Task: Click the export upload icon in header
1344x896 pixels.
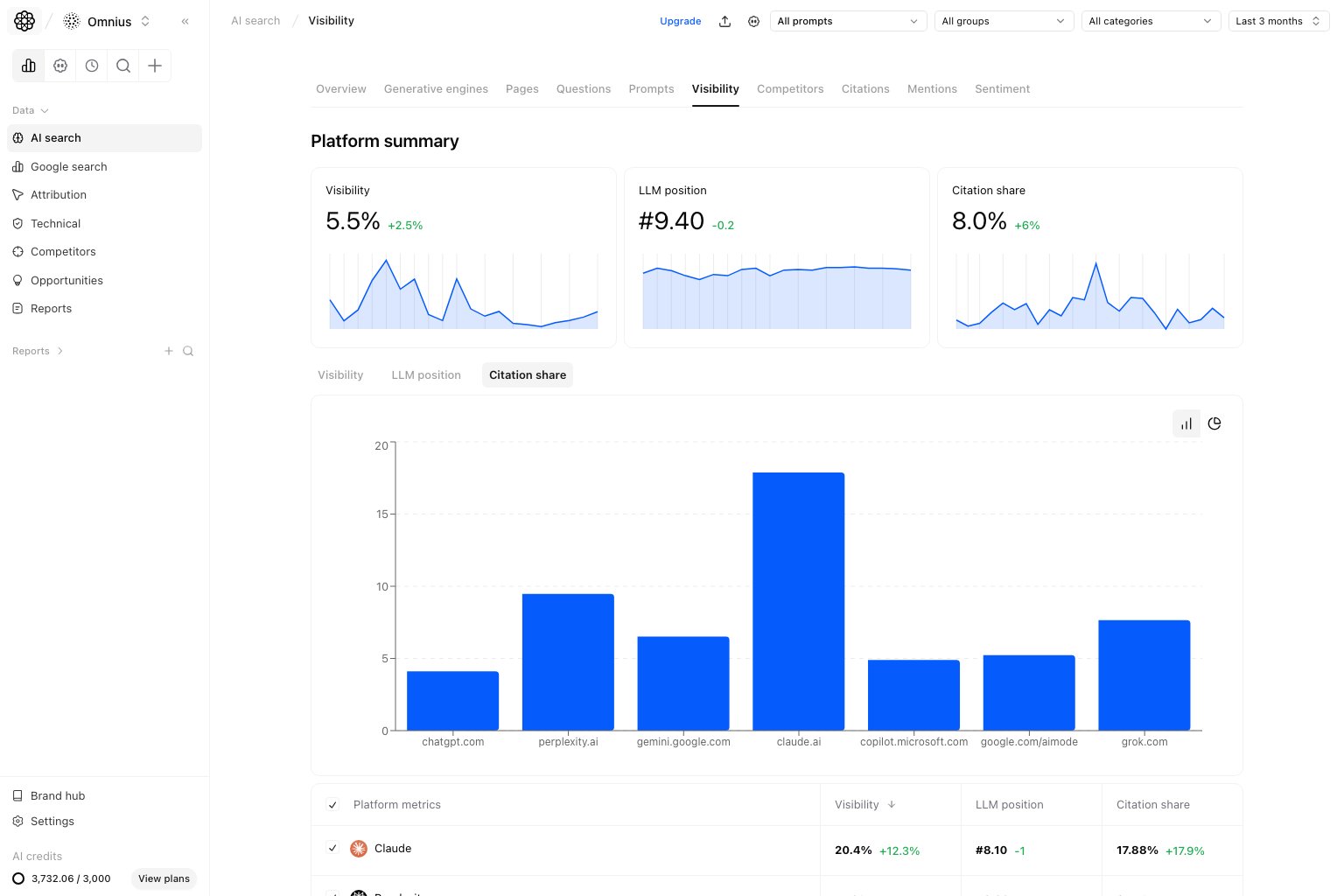Action: (724, 21)
